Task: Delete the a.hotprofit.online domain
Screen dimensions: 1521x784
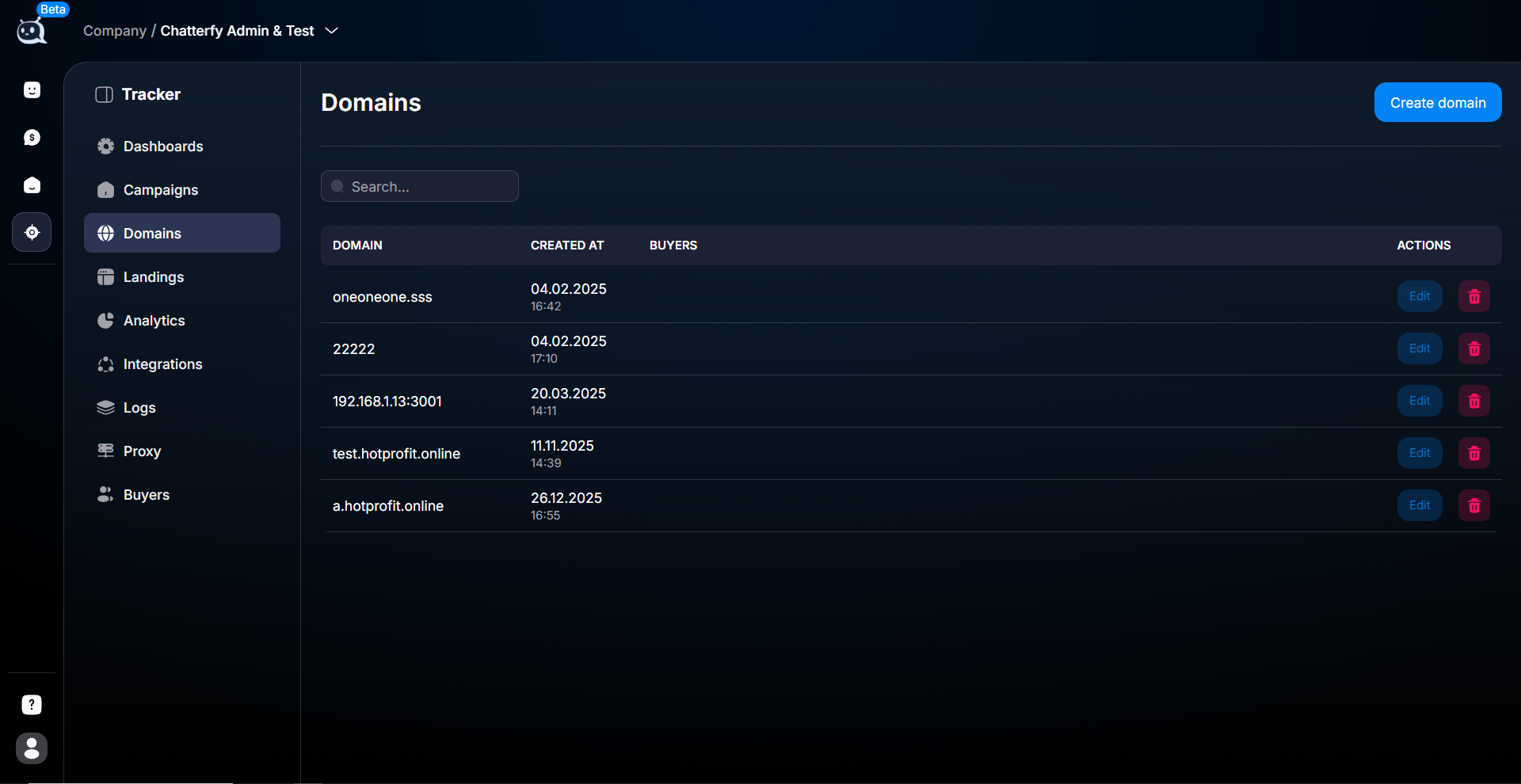Action: 1474,505
